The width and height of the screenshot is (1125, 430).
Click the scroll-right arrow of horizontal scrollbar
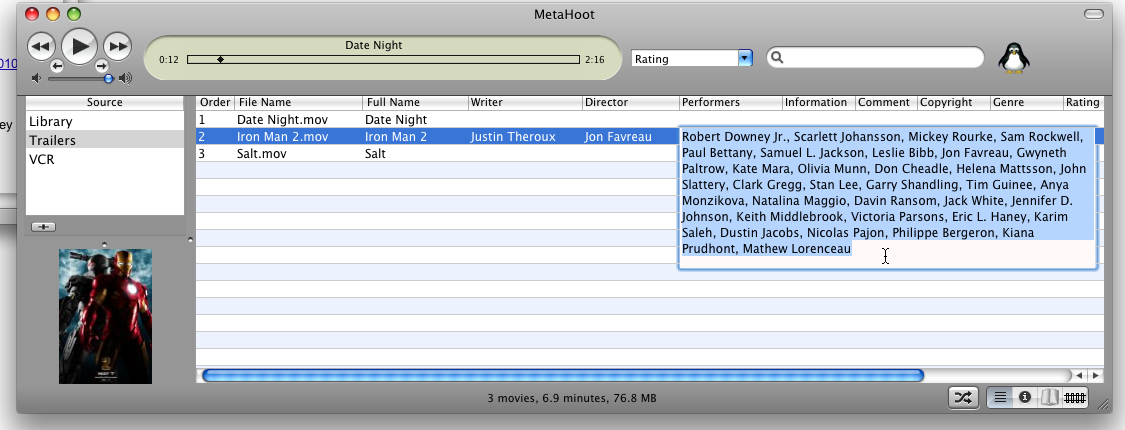point(1096,375)
